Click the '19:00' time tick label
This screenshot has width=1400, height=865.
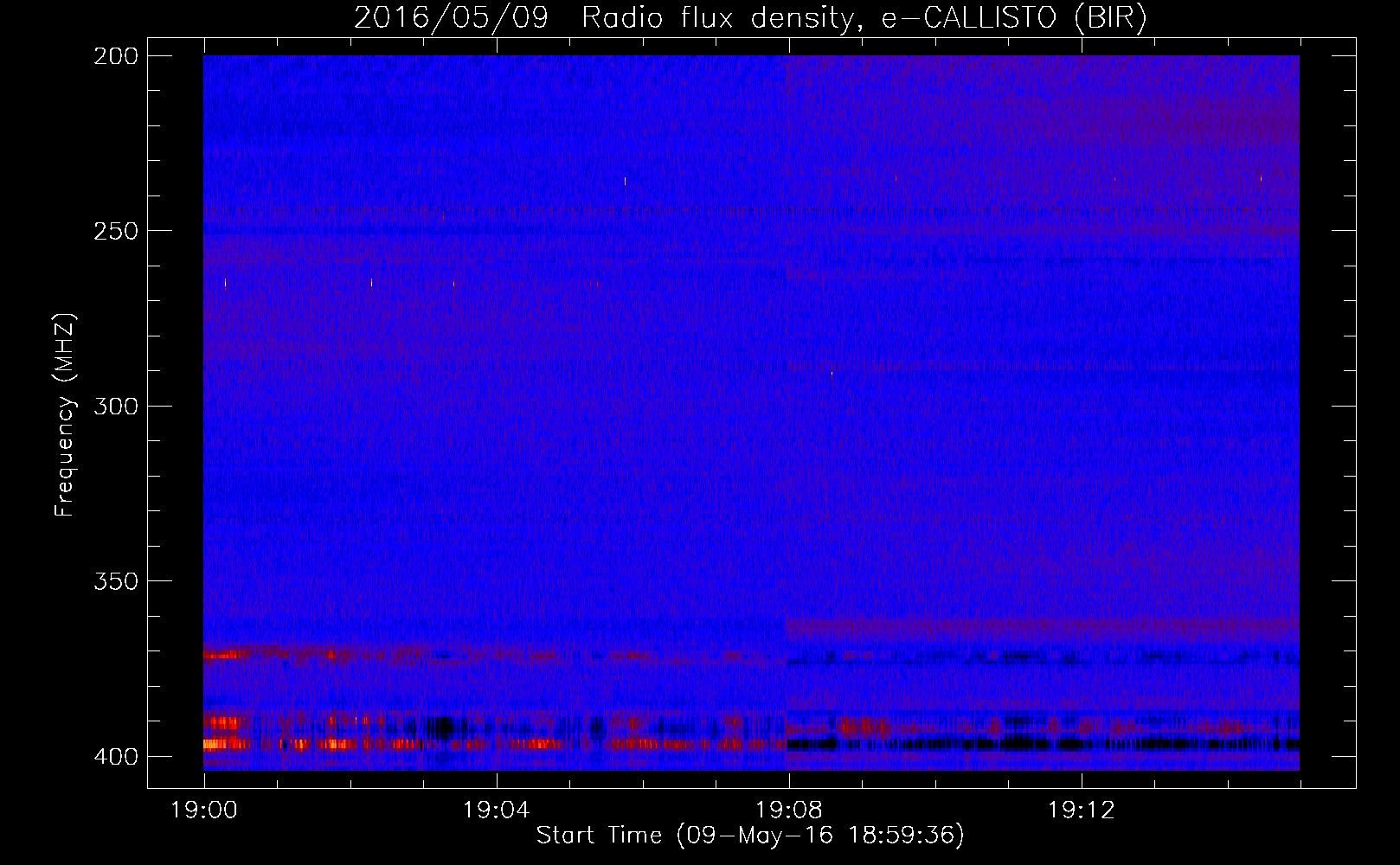pyautogui.click(x=204, y=811)
